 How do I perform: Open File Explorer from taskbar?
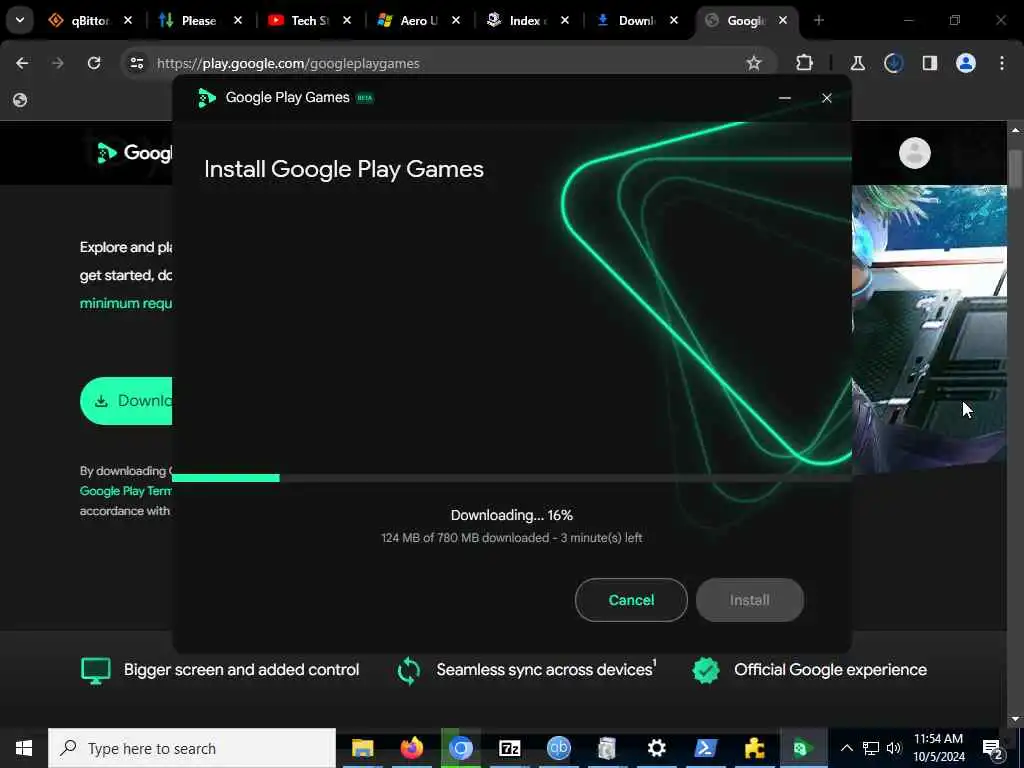pyautogui.click(x=362, y=748)
